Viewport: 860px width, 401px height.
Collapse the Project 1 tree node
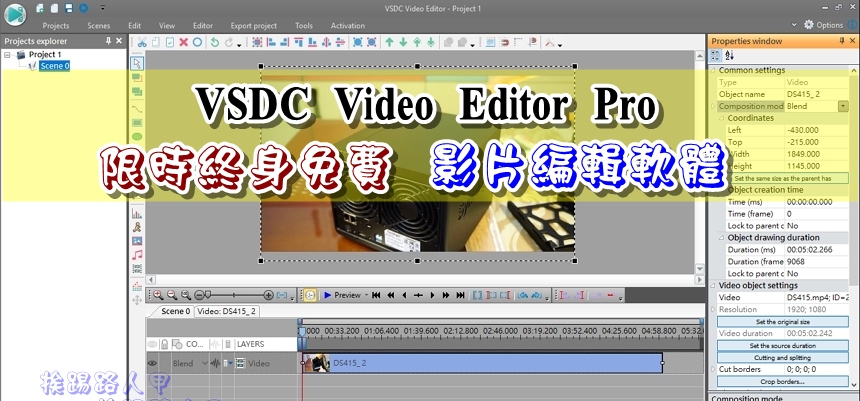click(7, 55)
